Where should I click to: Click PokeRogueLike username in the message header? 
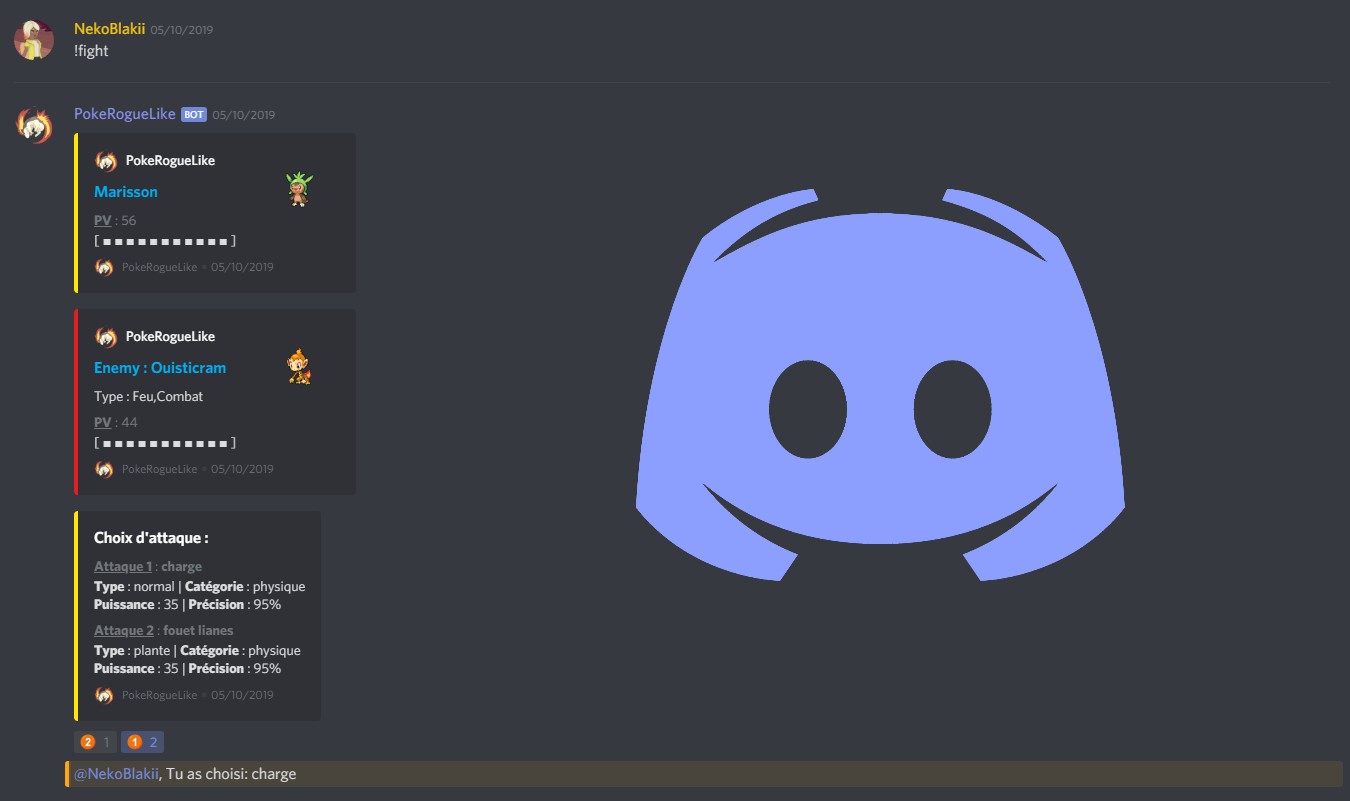pyautogui.click(x=124, y=114)
